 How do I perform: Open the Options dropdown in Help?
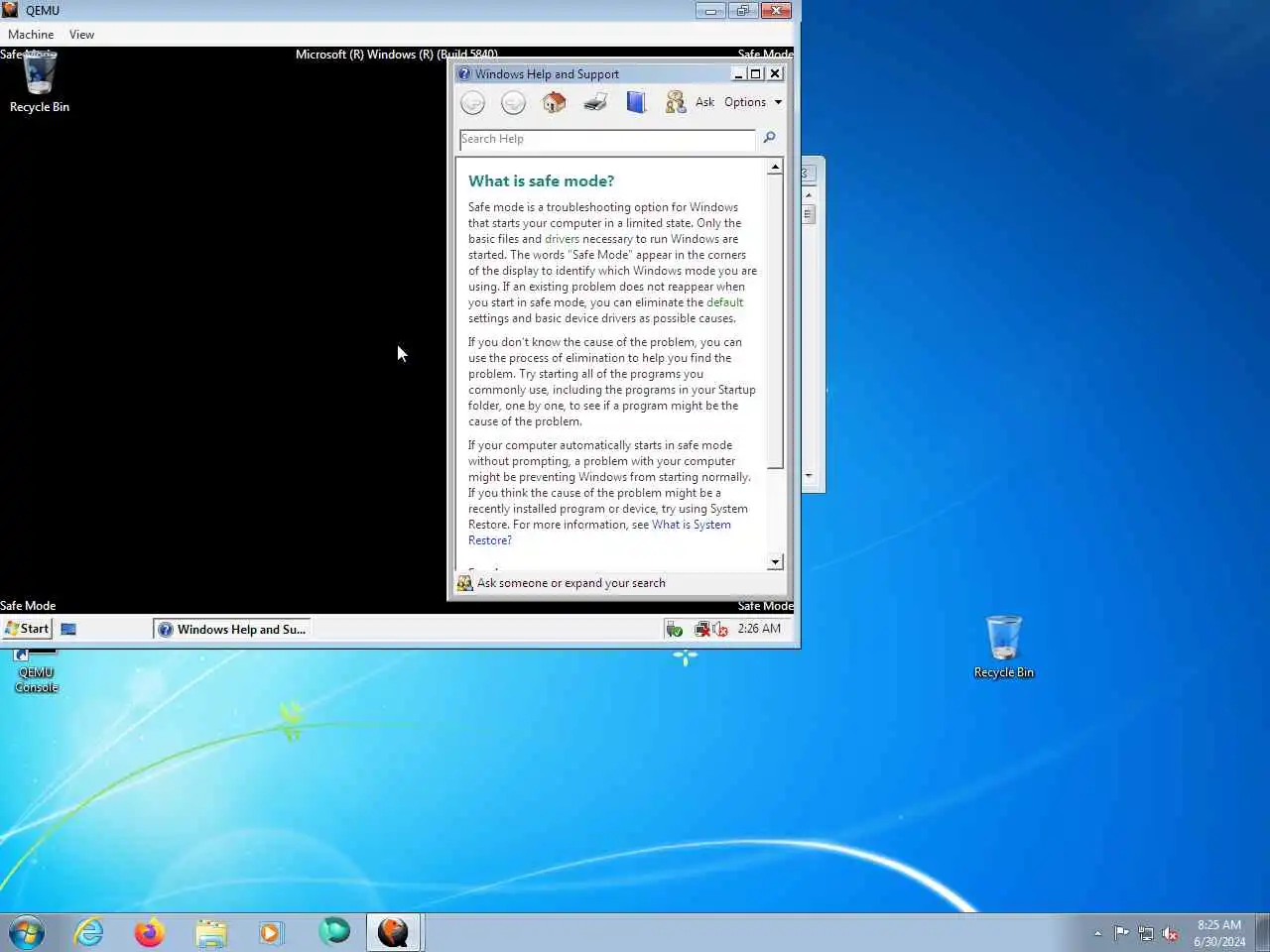click(x=753, y=102)
